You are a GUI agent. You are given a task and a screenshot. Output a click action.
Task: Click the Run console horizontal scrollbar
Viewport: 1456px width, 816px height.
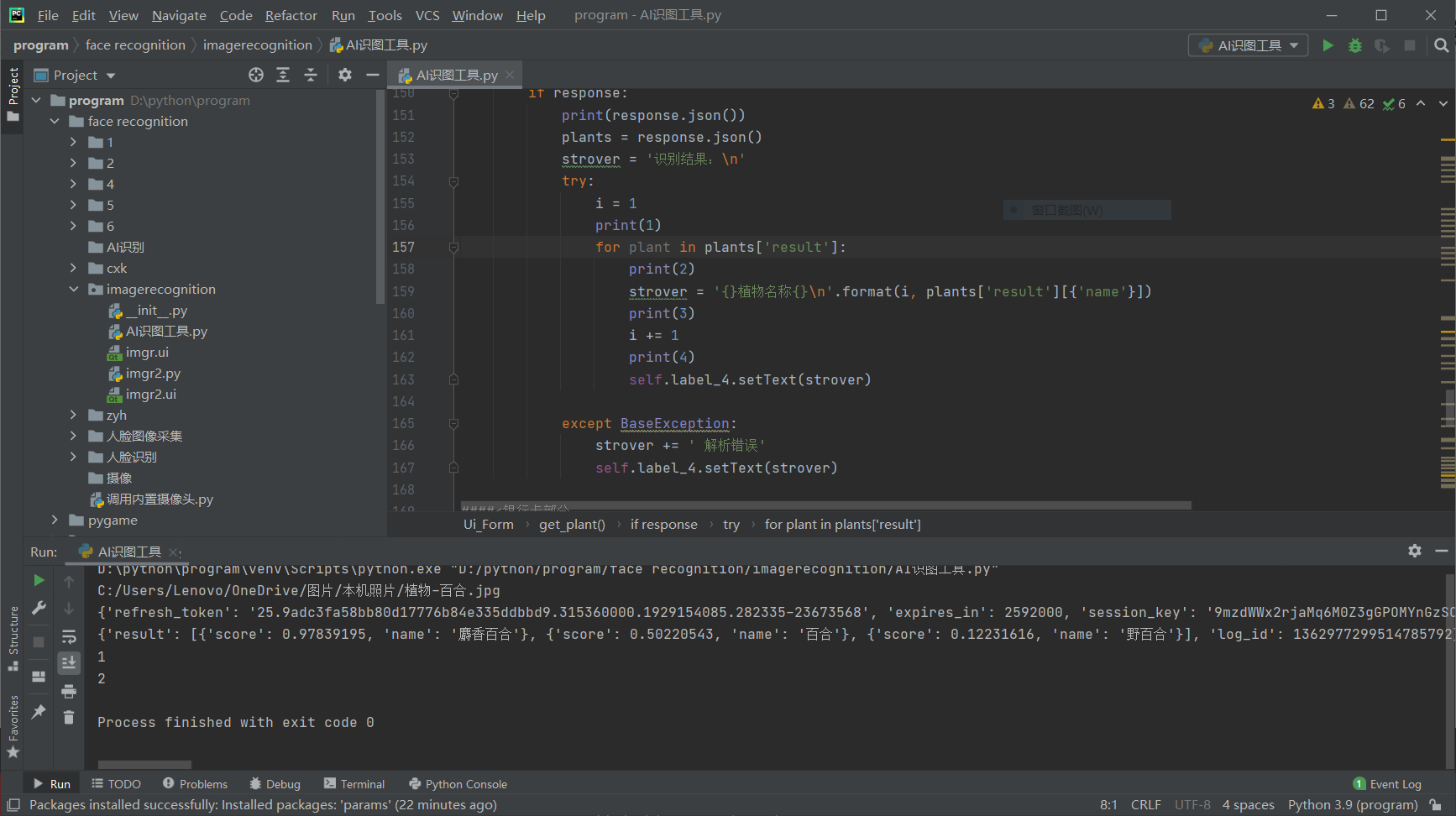pos(144,765)
